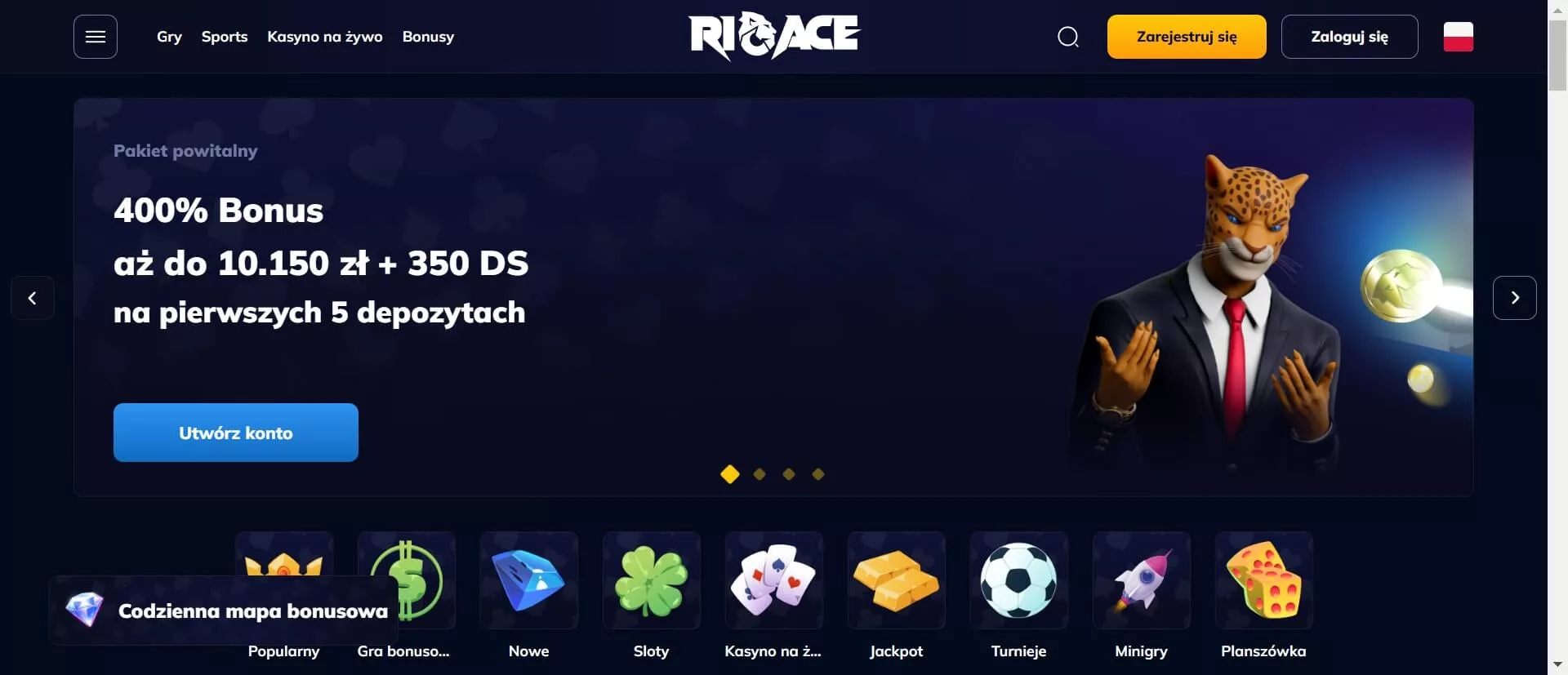
Task: Select the third carousel dot
Action: point(789,474)
